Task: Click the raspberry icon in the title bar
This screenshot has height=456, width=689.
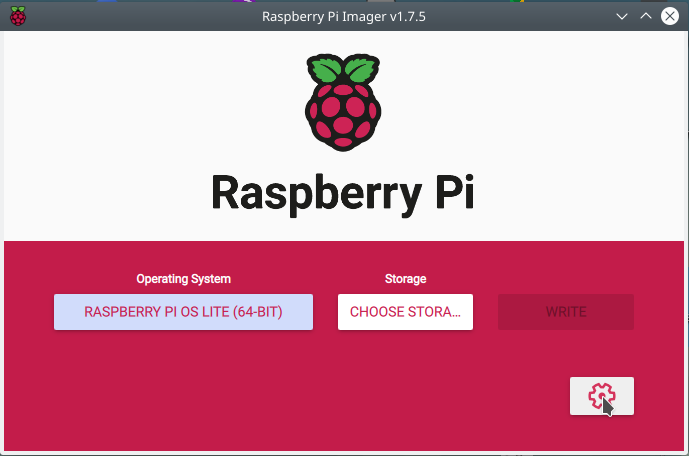Action: pyautogui.click(x=18, y=16)
